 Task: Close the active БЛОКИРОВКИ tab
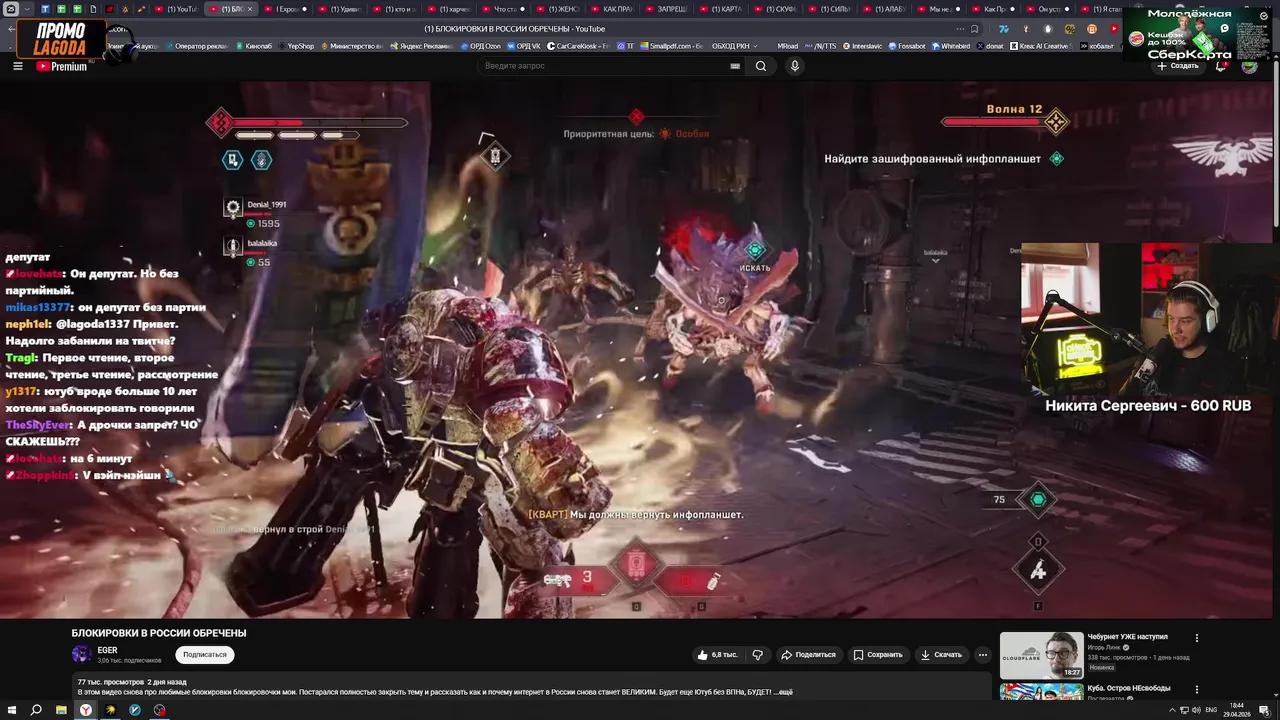pos(250,9)
